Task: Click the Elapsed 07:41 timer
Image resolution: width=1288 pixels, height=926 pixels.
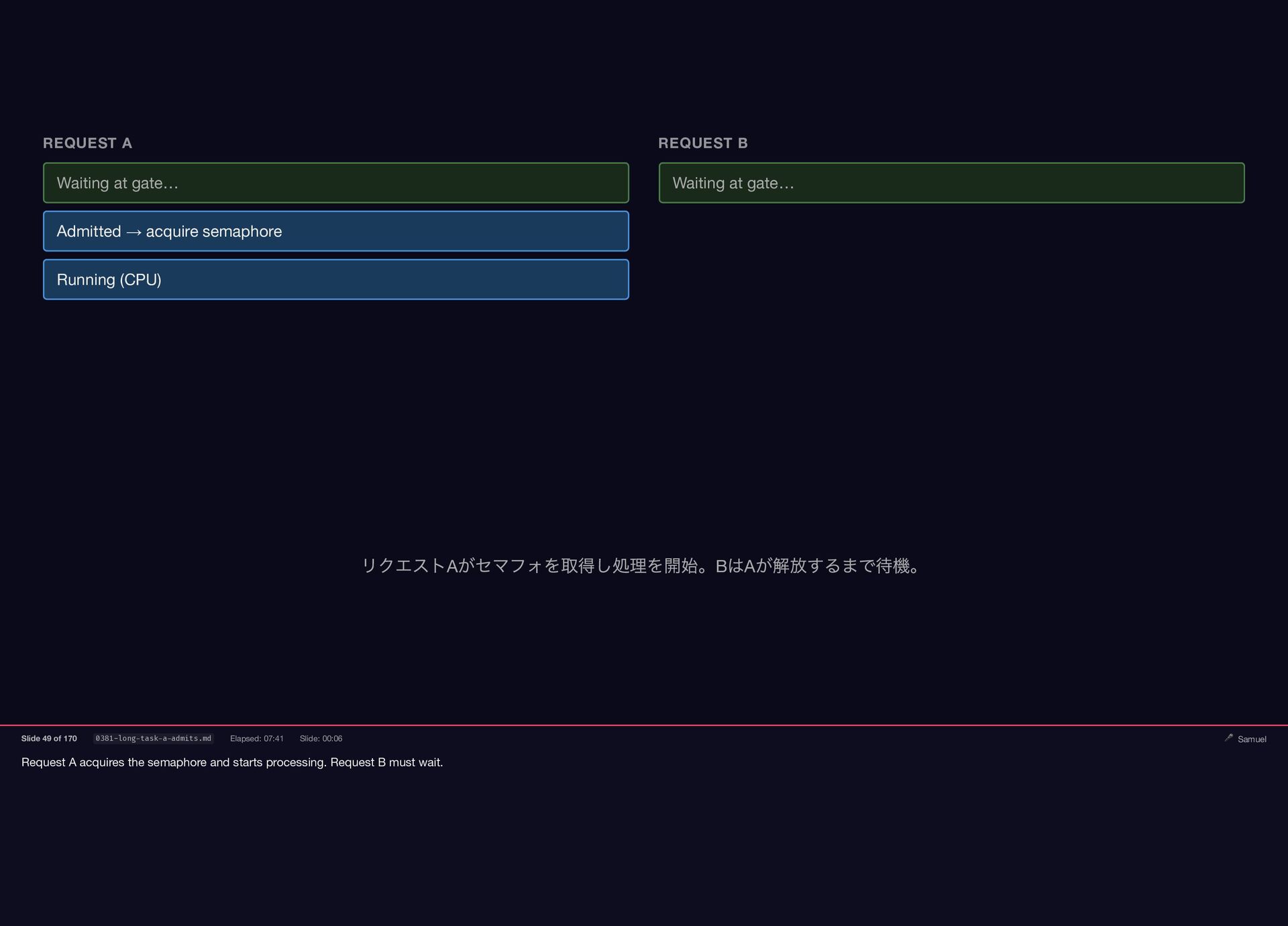Action: coord(256,738)
